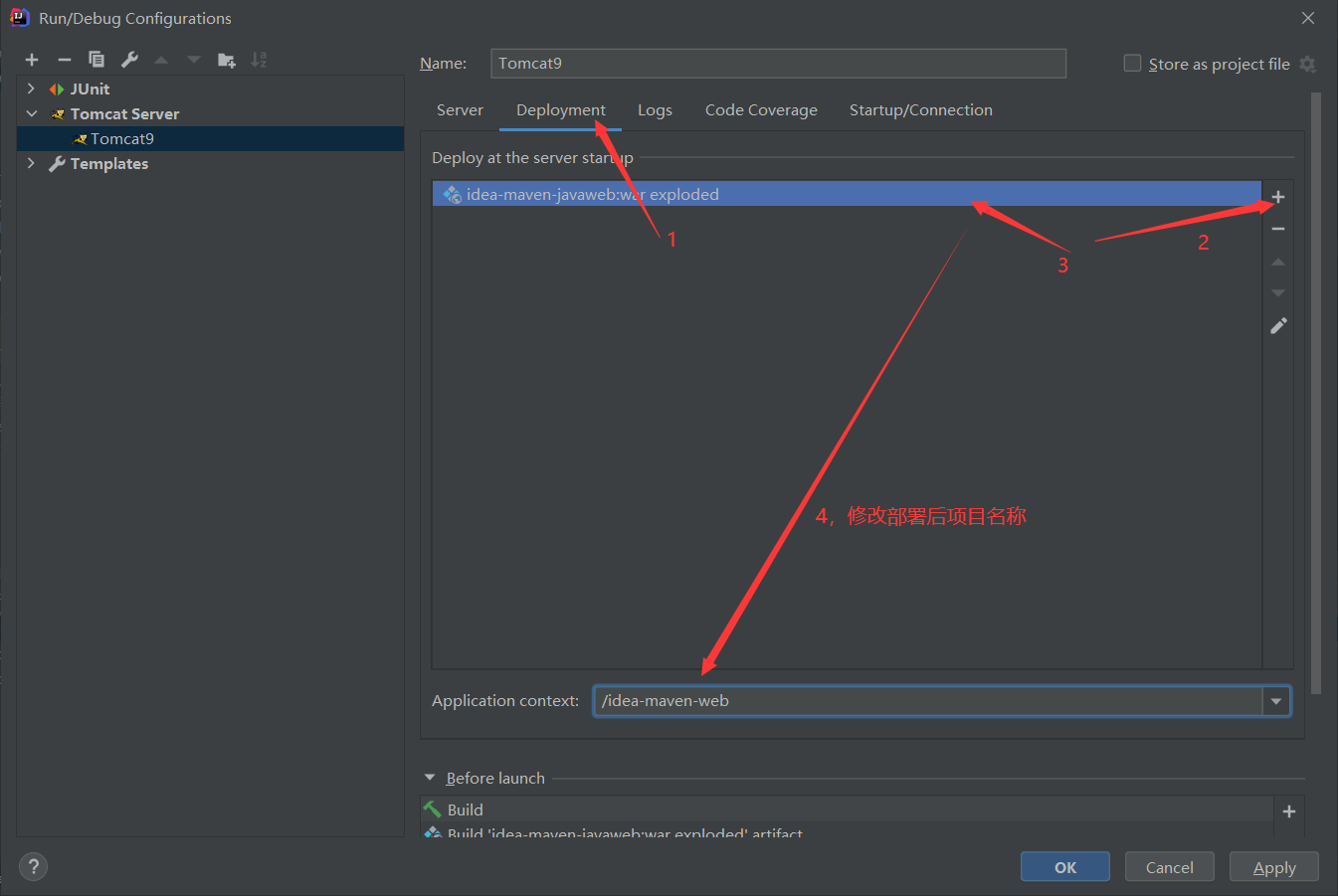Open the Logs tab

[x=655, y=110]
